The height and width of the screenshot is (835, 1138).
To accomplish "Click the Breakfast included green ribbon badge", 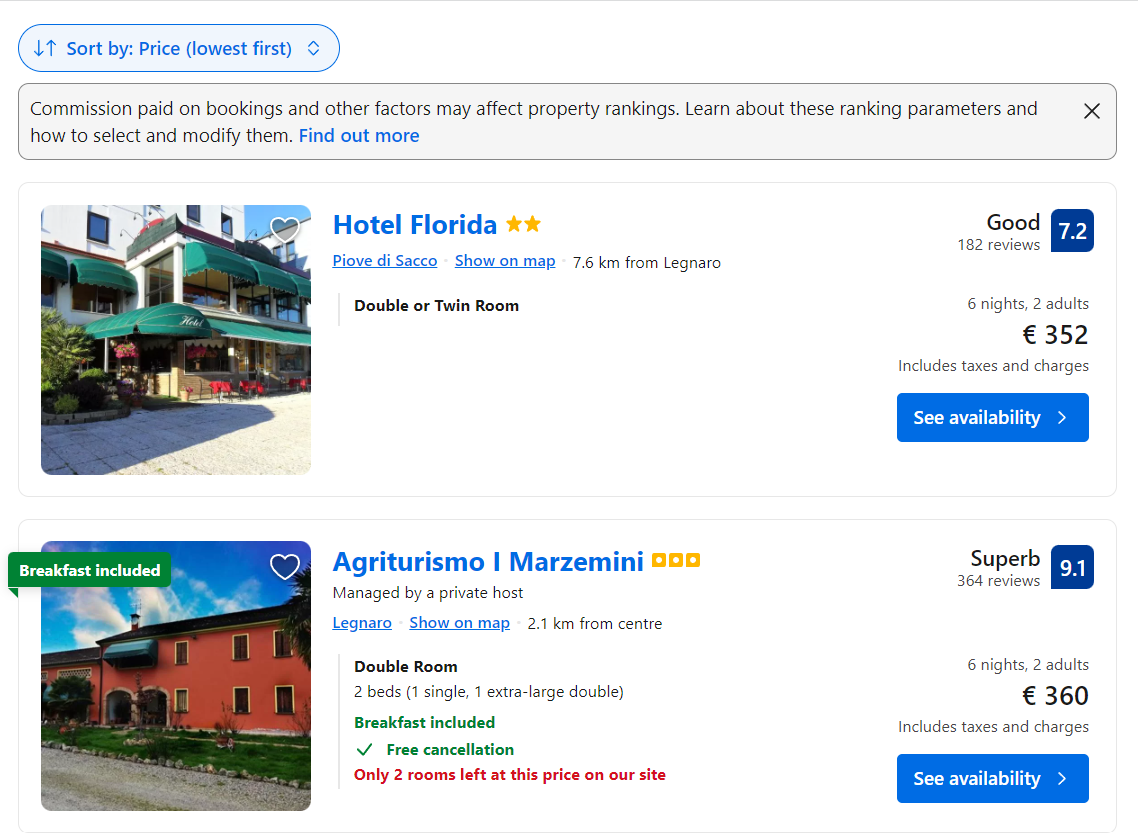I will pyautogui.click(x=90, y=570).
